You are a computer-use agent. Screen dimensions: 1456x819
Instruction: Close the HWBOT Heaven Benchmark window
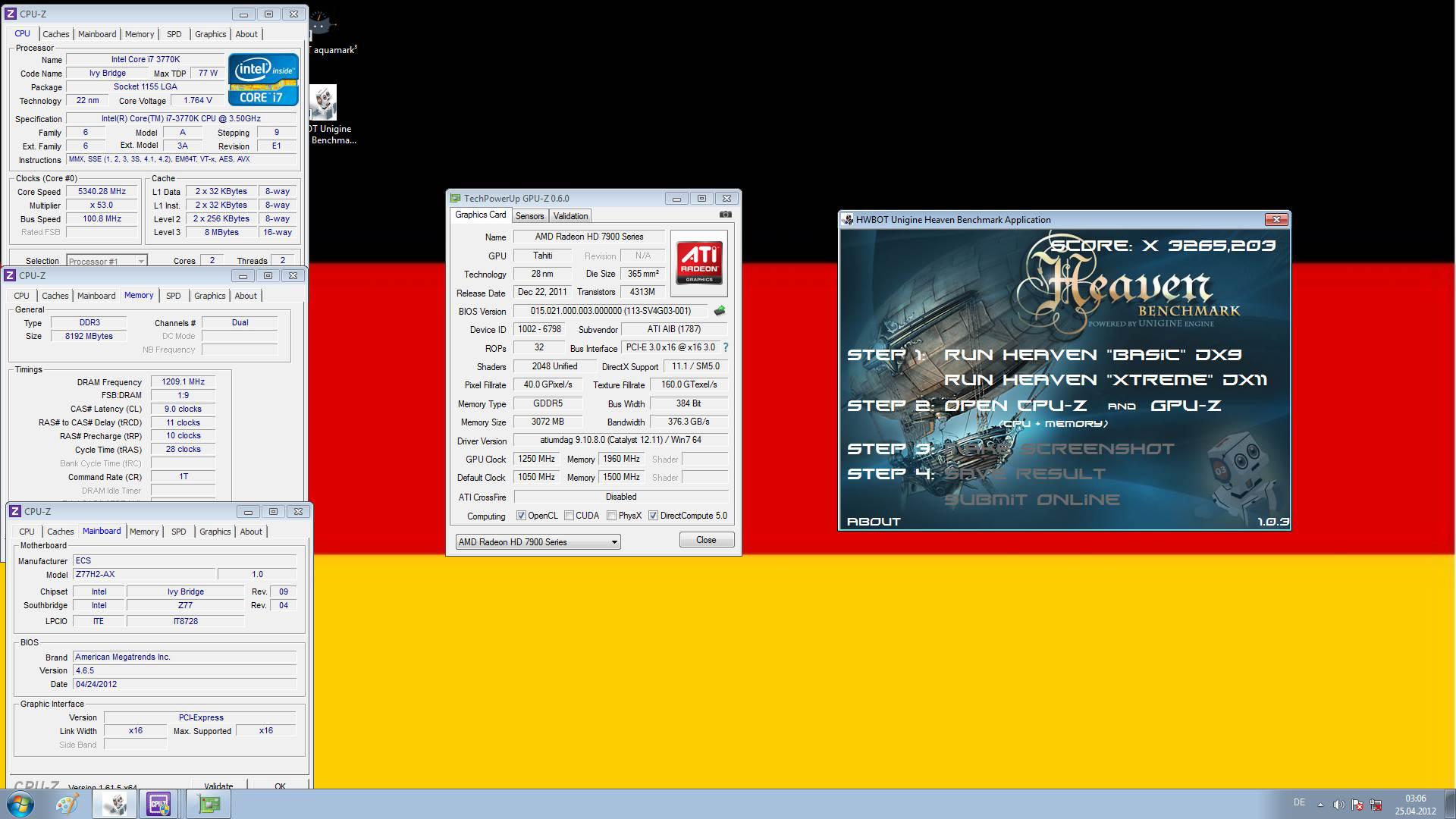pyautogui.click(x=1276, y=220)
